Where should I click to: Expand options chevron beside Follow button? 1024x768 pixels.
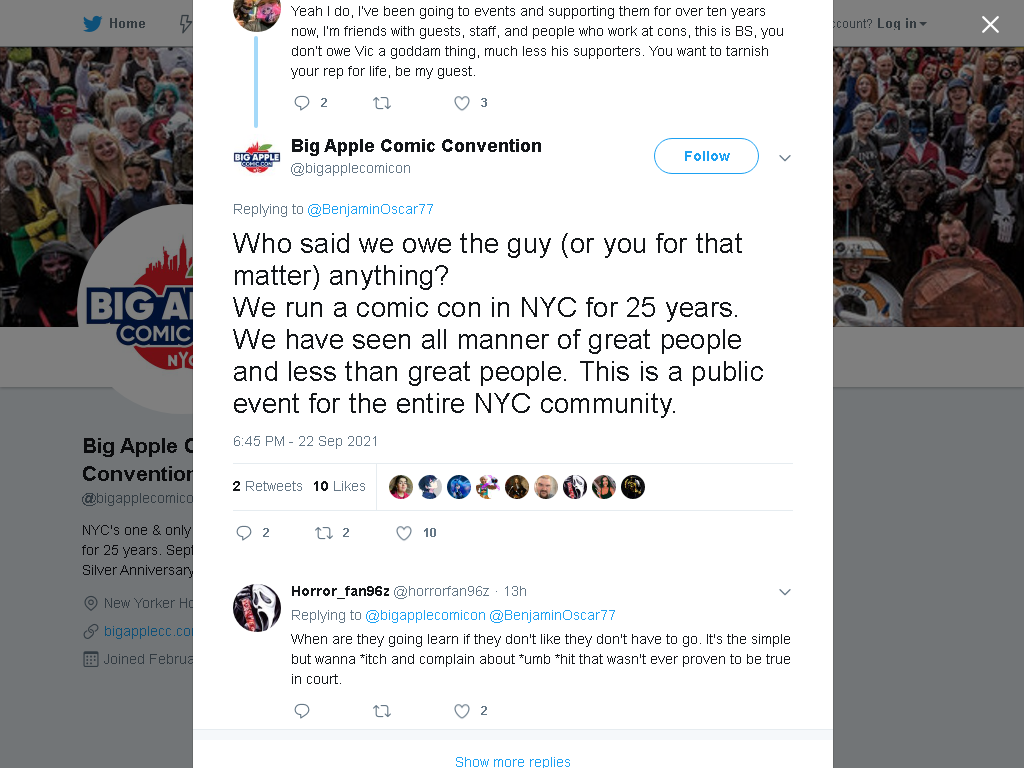785,157
